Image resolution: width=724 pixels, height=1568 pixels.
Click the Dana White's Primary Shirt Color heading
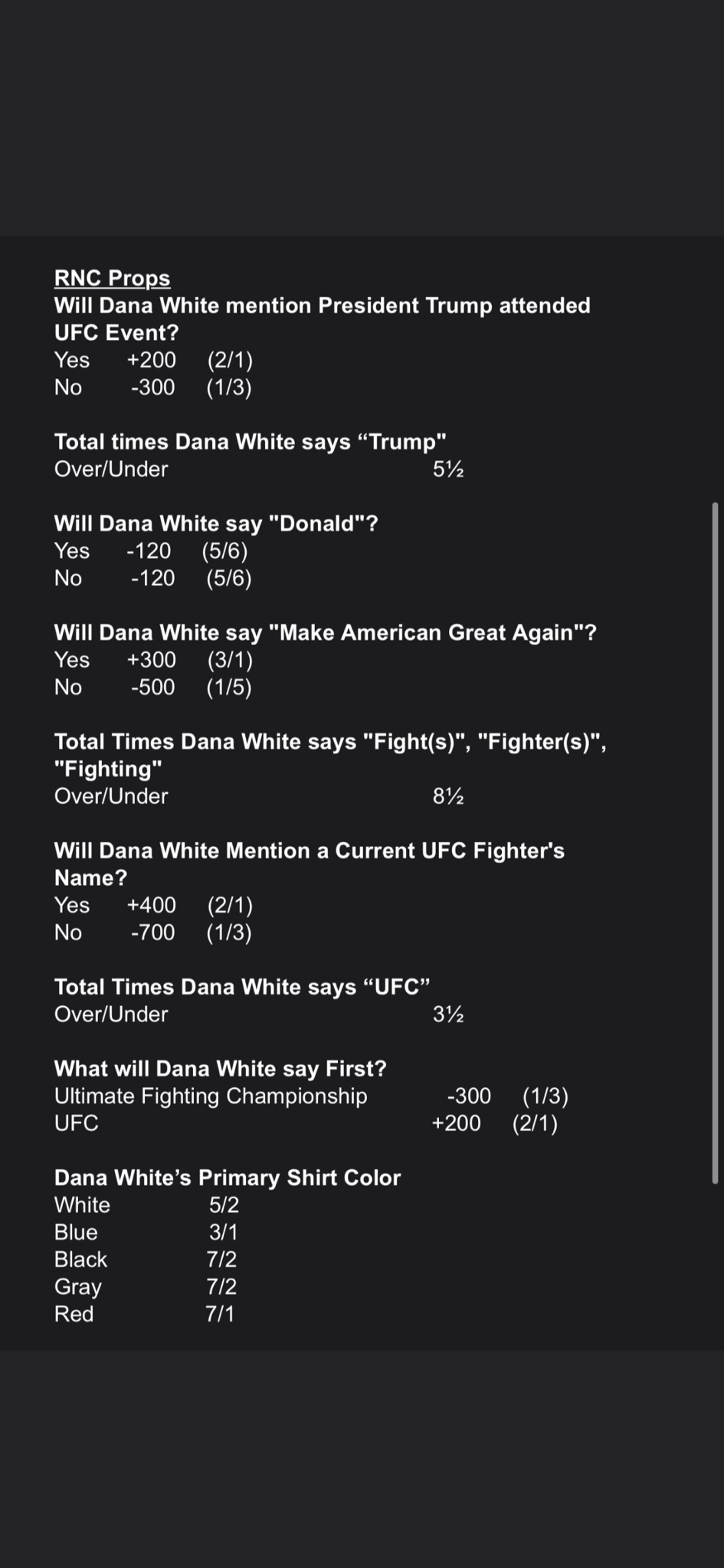tap(228, 1178)
